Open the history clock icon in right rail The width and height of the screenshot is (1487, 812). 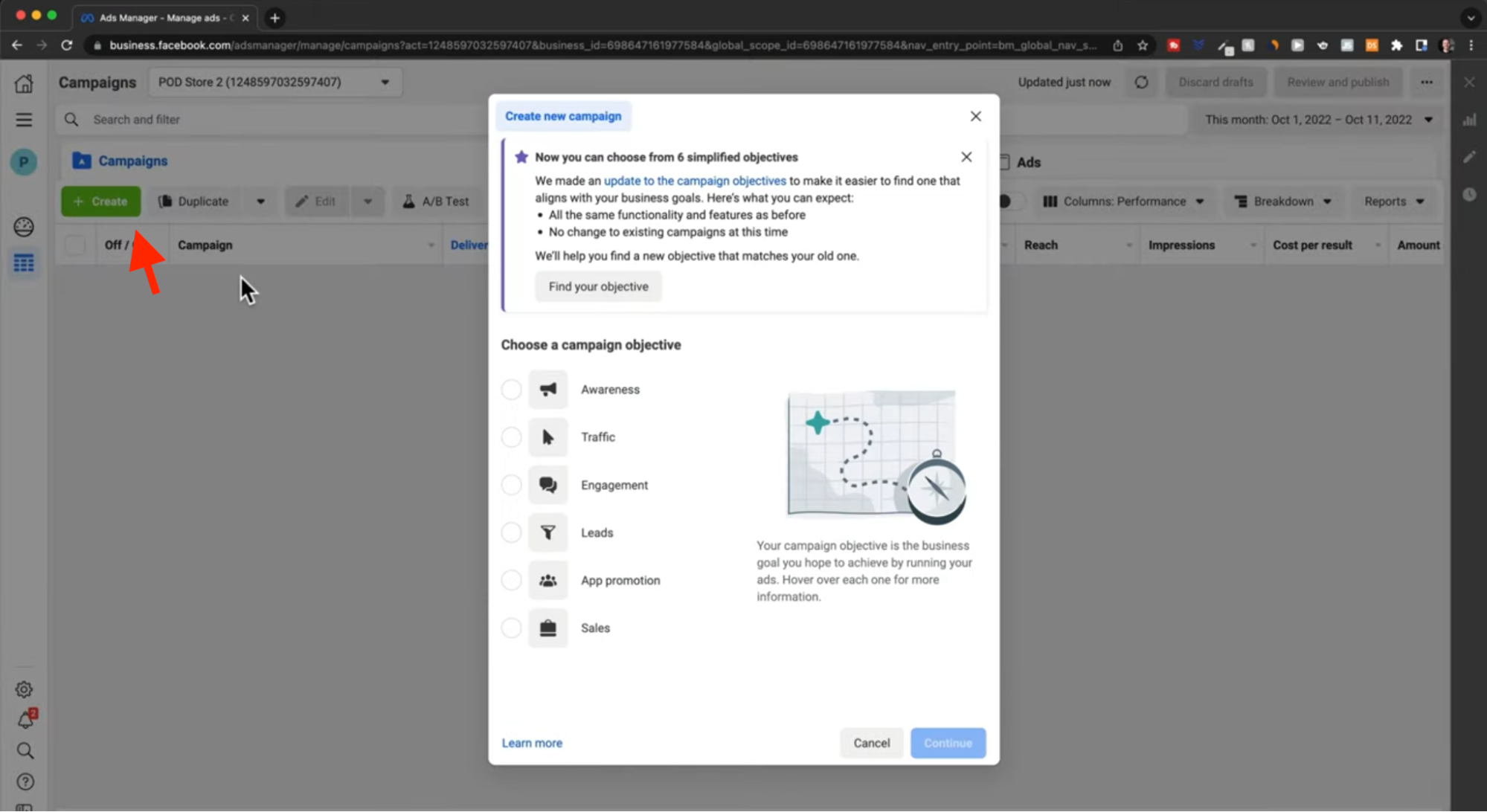click(x=1469, y=195)
